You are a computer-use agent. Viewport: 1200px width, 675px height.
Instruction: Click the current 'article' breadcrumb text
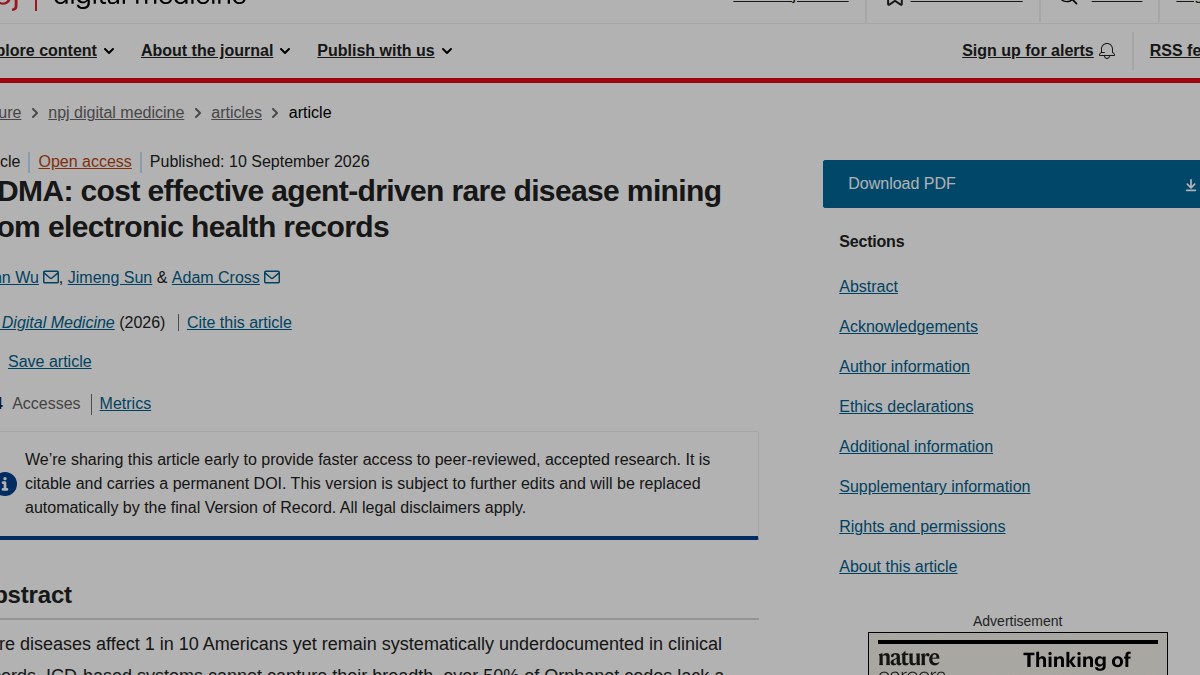310,113
